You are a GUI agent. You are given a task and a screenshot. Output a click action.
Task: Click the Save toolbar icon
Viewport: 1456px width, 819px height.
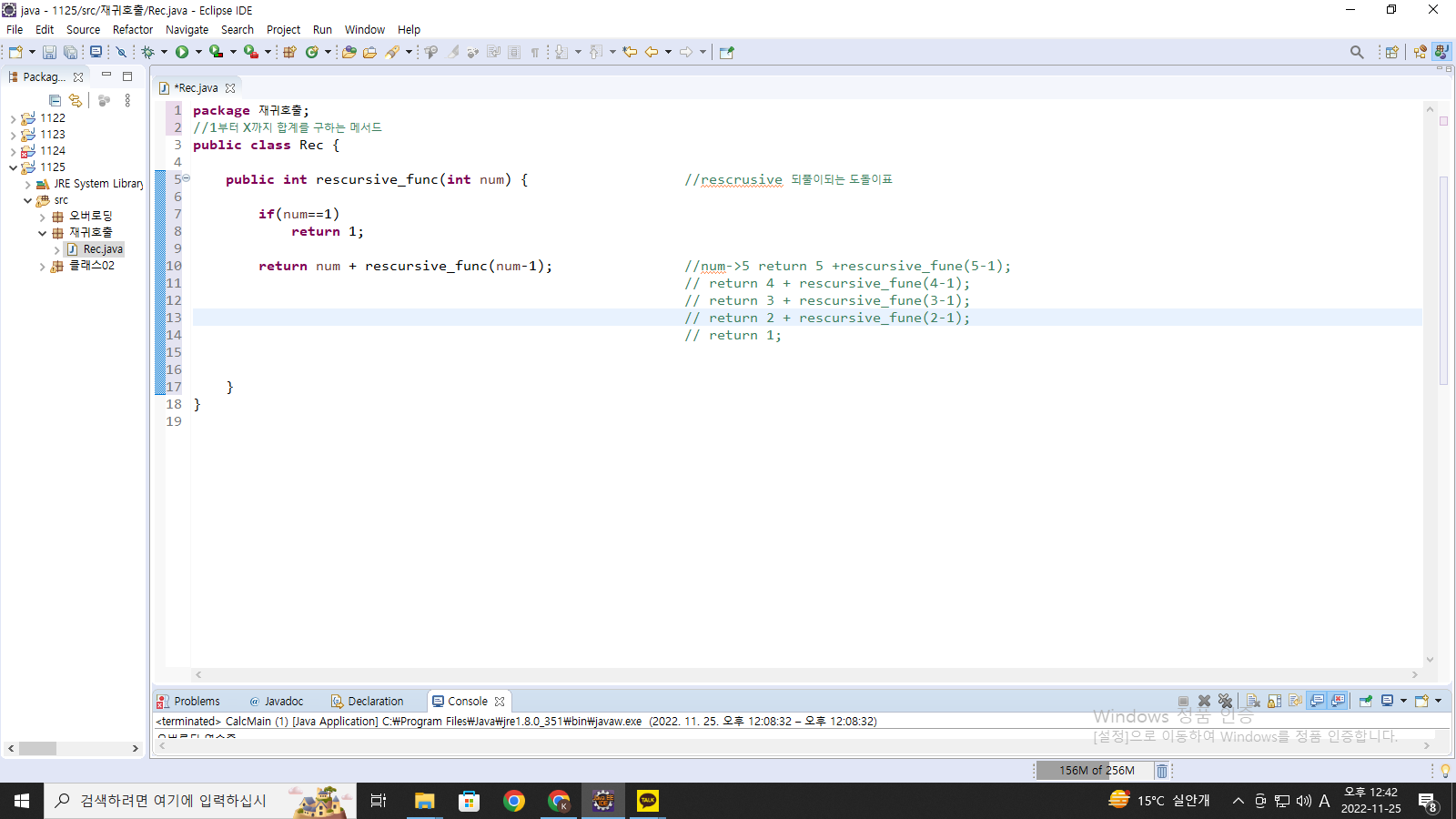point(50,53)
